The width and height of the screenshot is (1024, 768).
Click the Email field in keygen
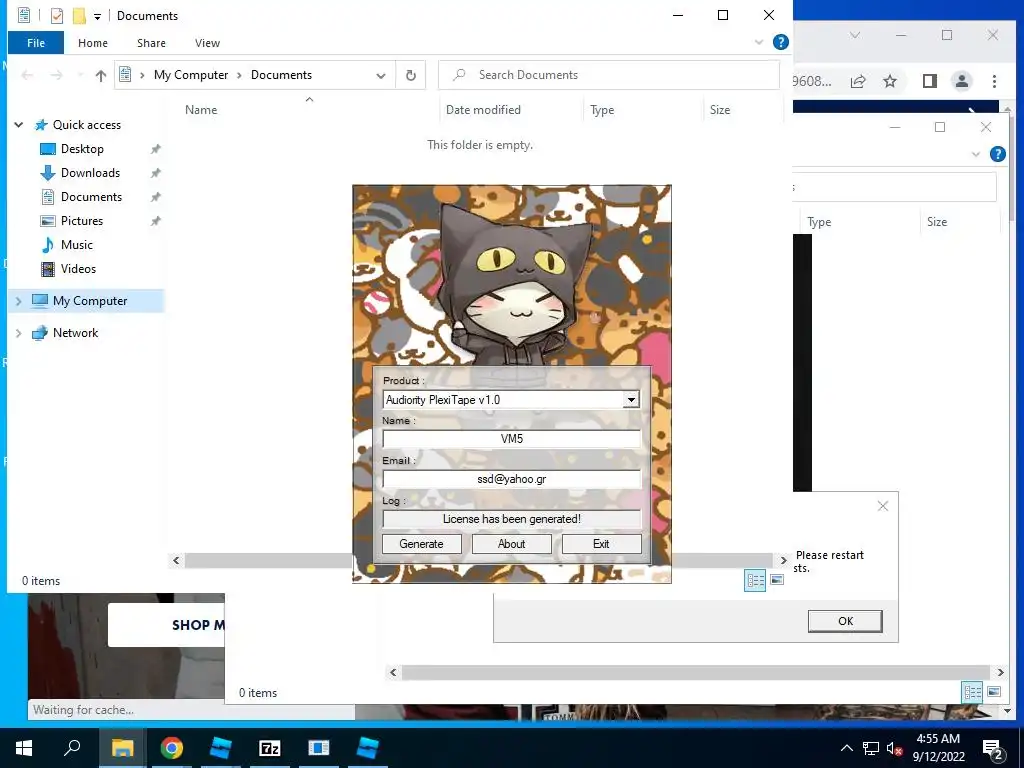tap(511, 479)
